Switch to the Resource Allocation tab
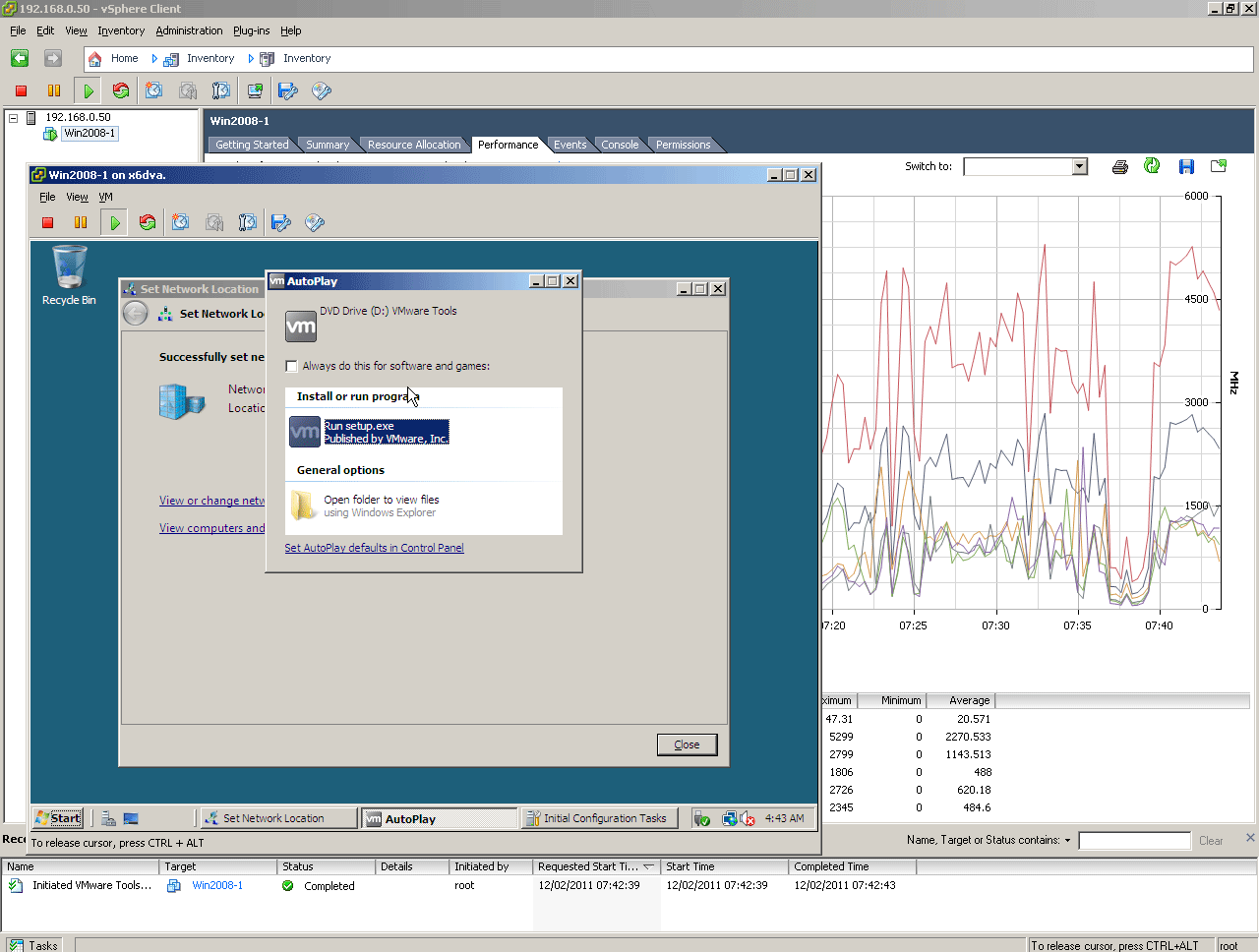Image resolution: width=1259 pixels, height=952 pixels. pyautogui.click(x=414, y=145)
